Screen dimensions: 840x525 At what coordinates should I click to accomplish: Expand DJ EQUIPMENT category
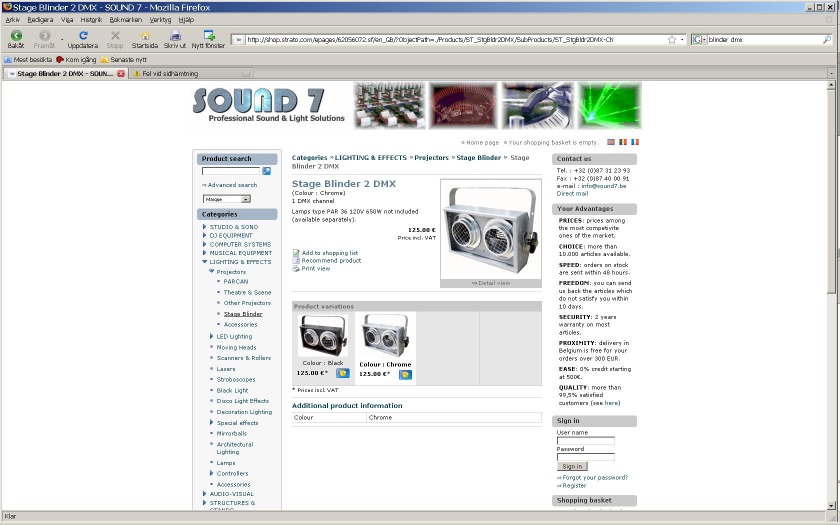click(204, 235)
